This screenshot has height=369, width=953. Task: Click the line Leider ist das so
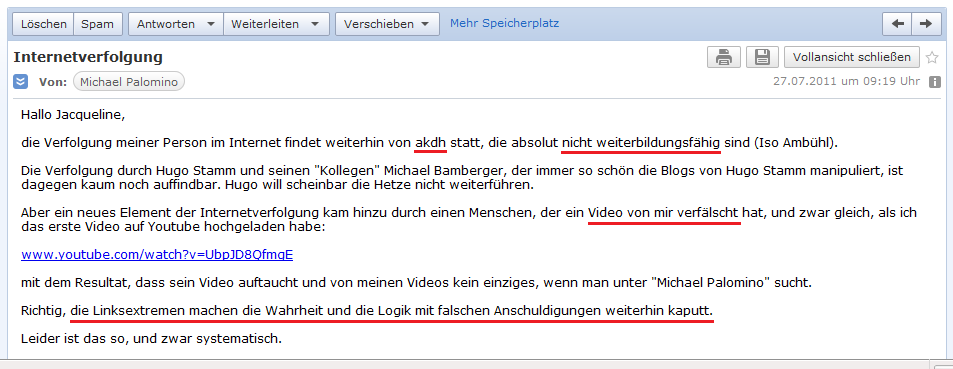pos(151,338)
